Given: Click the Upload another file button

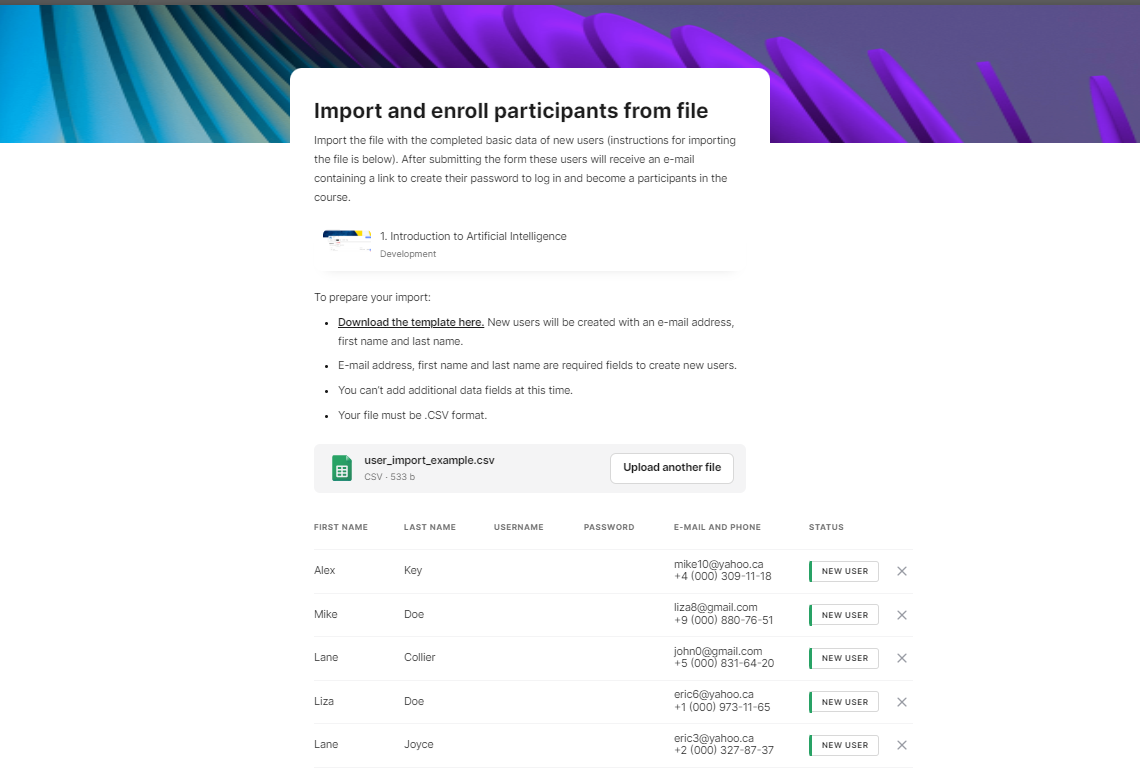Looking at the screenshot, I should coord(672,468).
